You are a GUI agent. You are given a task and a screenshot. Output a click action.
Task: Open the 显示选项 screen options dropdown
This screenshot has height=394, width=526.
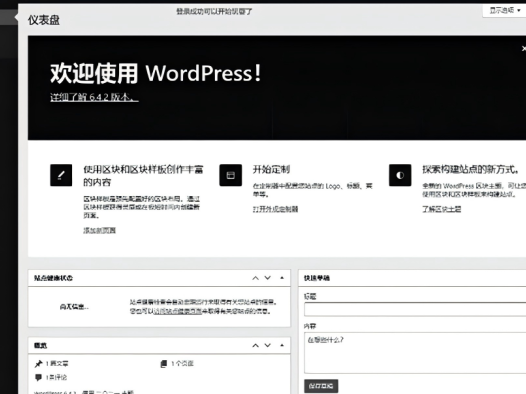coord(504,11)
